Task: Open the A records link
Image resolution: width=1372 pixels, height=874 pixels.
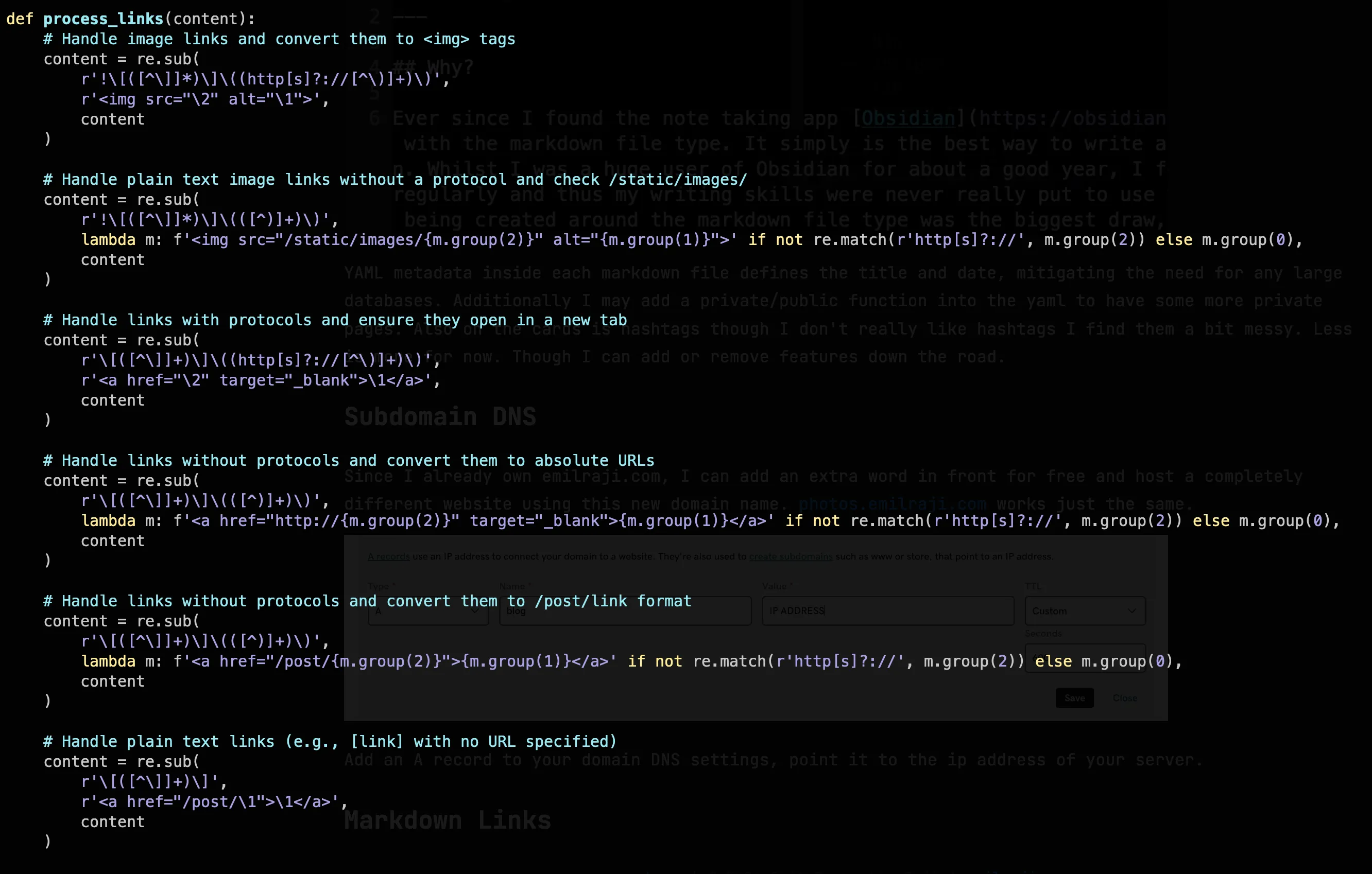Action: tap(389, 556)
